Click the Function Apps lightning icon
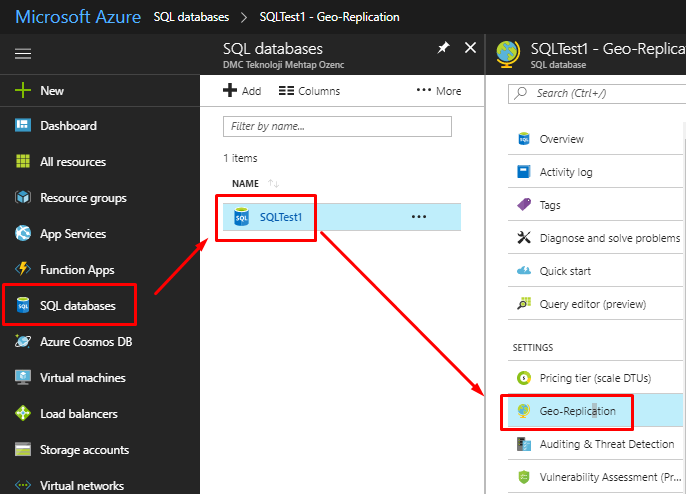Viewport: 686px width, 494px height. tap(23, 269)
